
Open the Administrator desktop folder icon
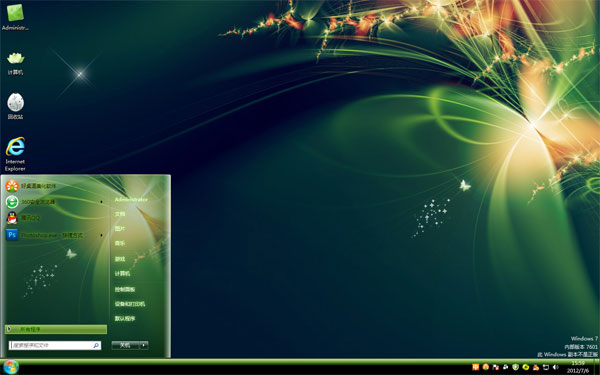coord(15,17)
